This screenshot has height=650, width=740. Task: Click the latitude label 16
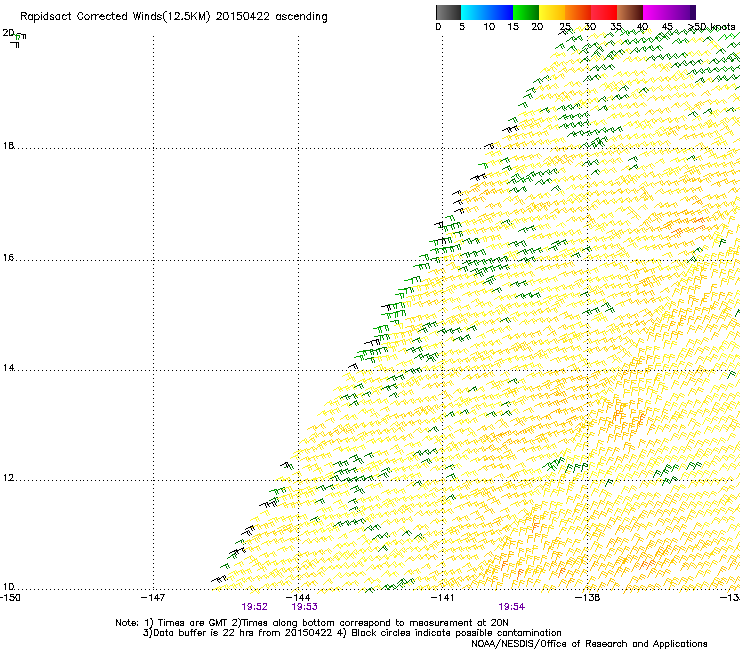point(8,258)
